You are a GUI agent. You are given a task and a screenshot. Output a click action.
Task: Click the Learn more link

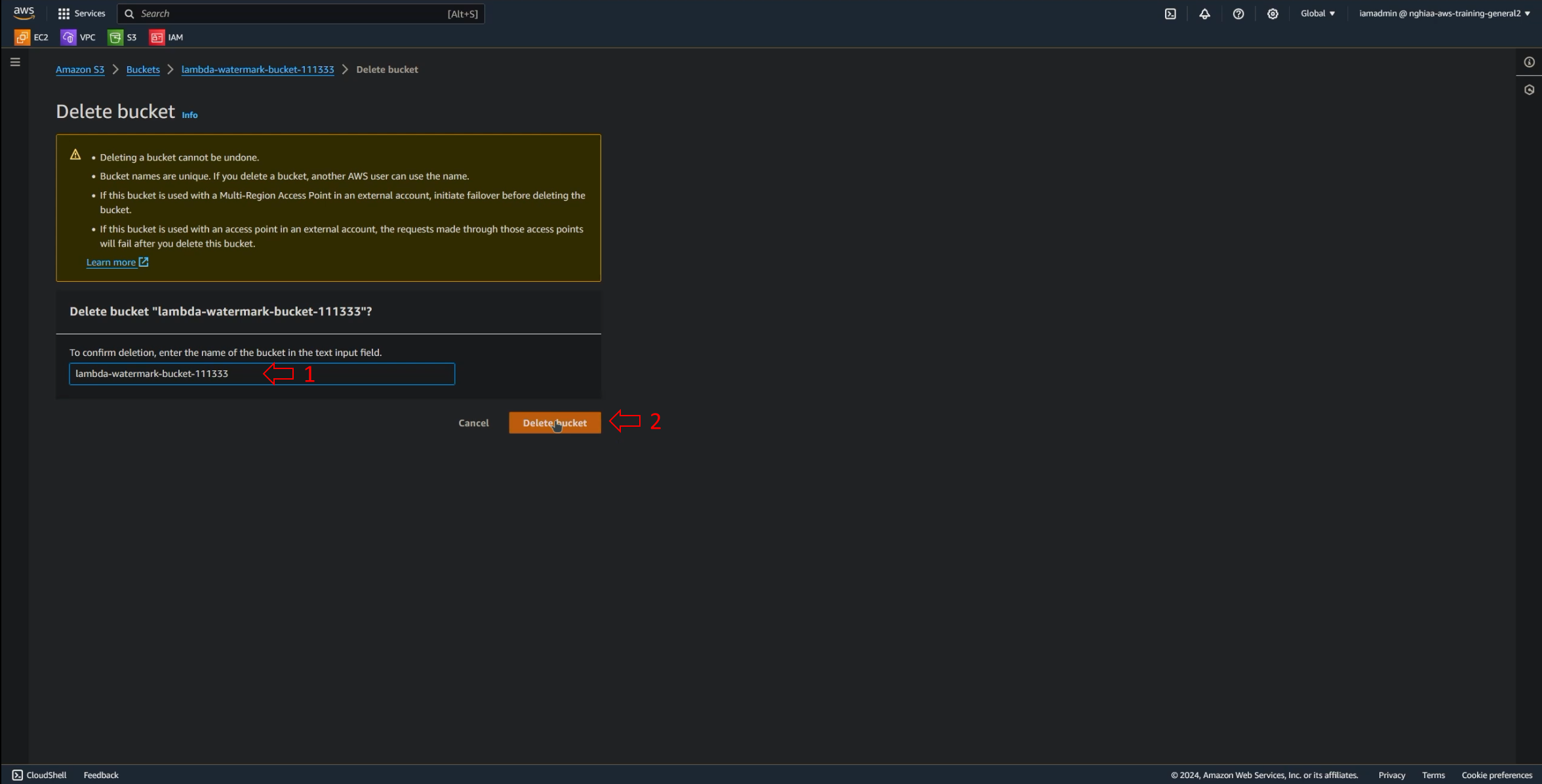[x=110, y=262]
